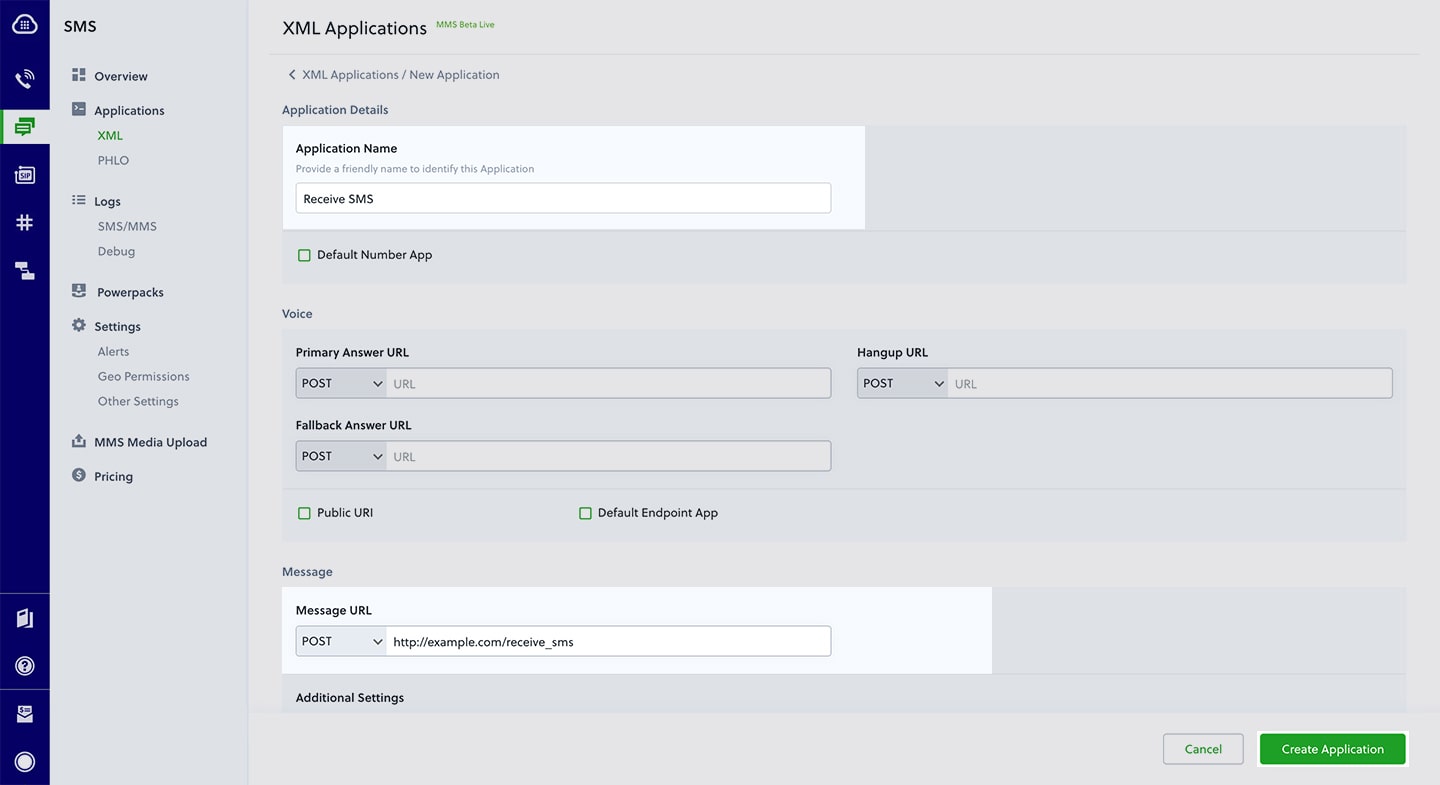Cancel the new application form
The image size is (1440, 785).
pyautogui.click(x=1202, y=748)
